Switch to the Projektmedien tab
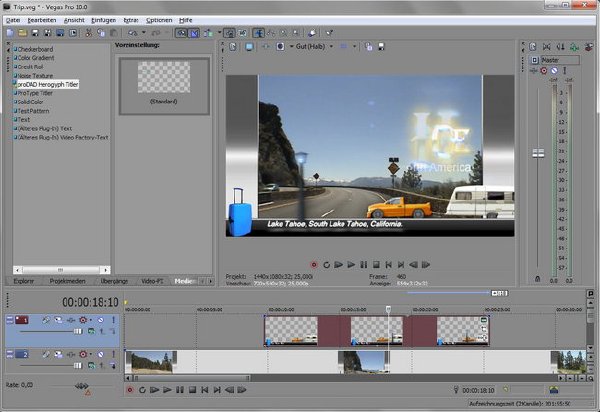This screenshot has height=412, width=600. point(67,281)
